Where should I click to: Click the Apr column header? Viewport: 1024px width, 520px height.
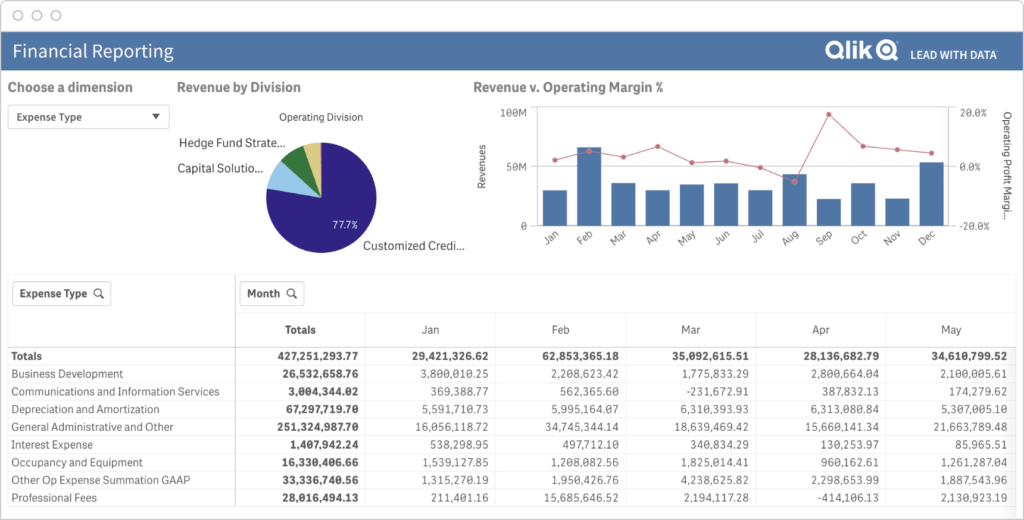tap(820, 330)
